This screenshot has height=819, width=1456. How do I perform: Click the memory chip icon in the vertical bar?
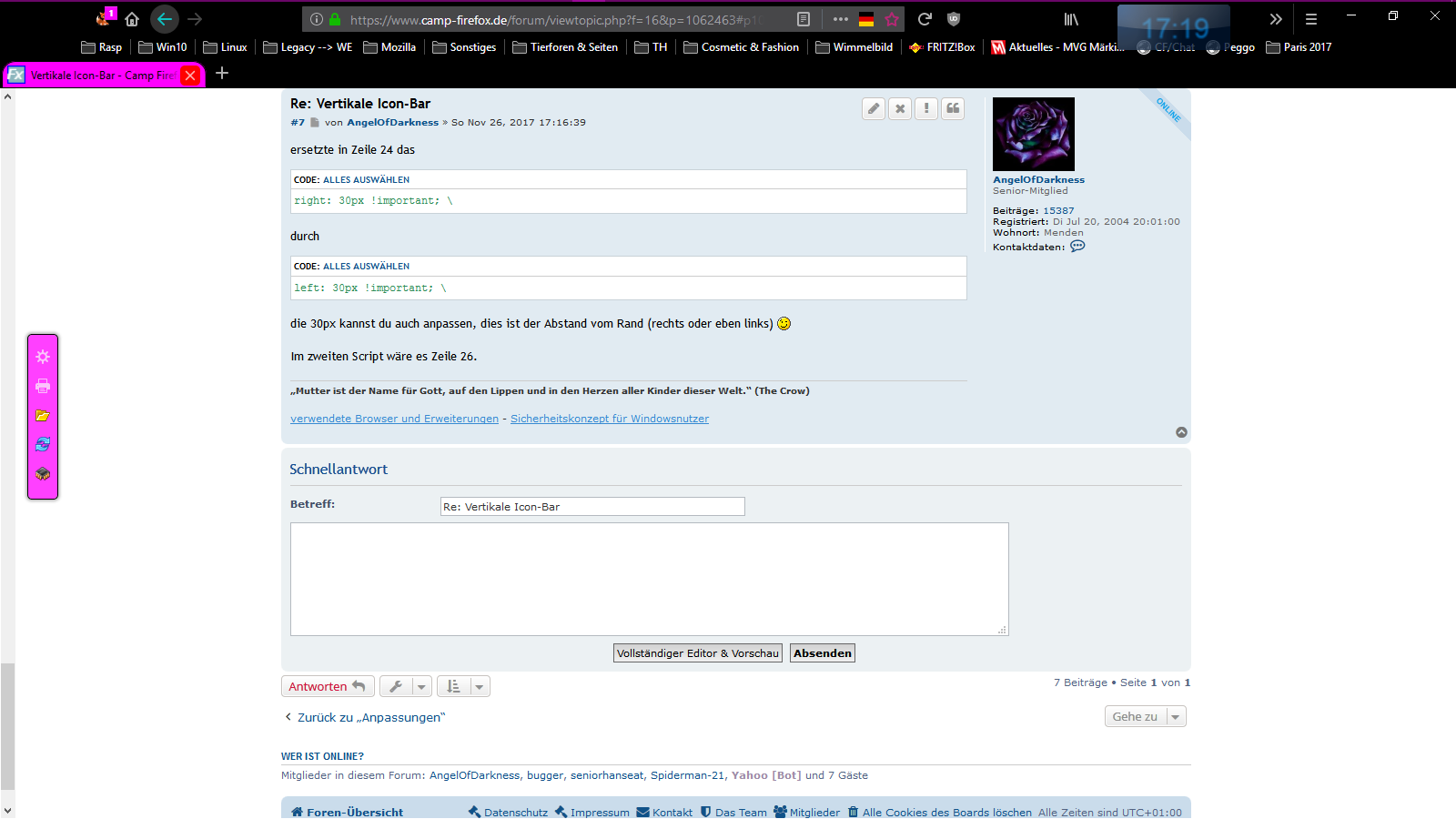[43, 474]
